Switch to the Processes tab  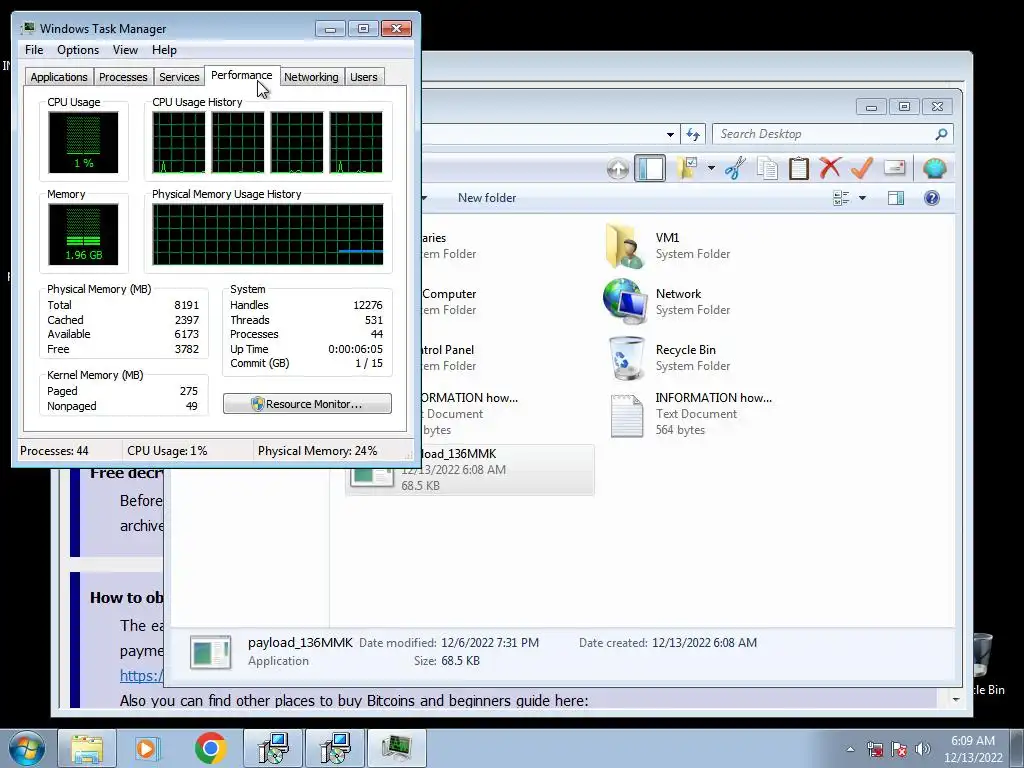tap(123, 77)
